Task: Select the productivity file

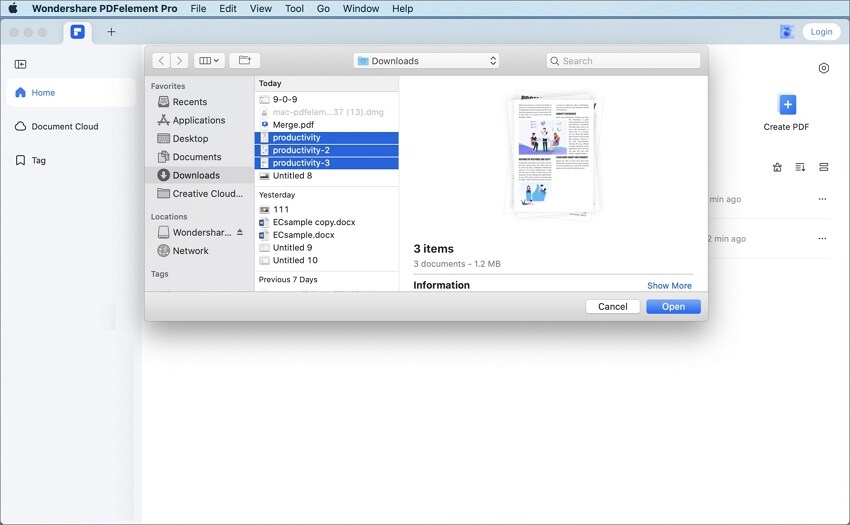Action: pyautogui.click(x=327, y=138)
